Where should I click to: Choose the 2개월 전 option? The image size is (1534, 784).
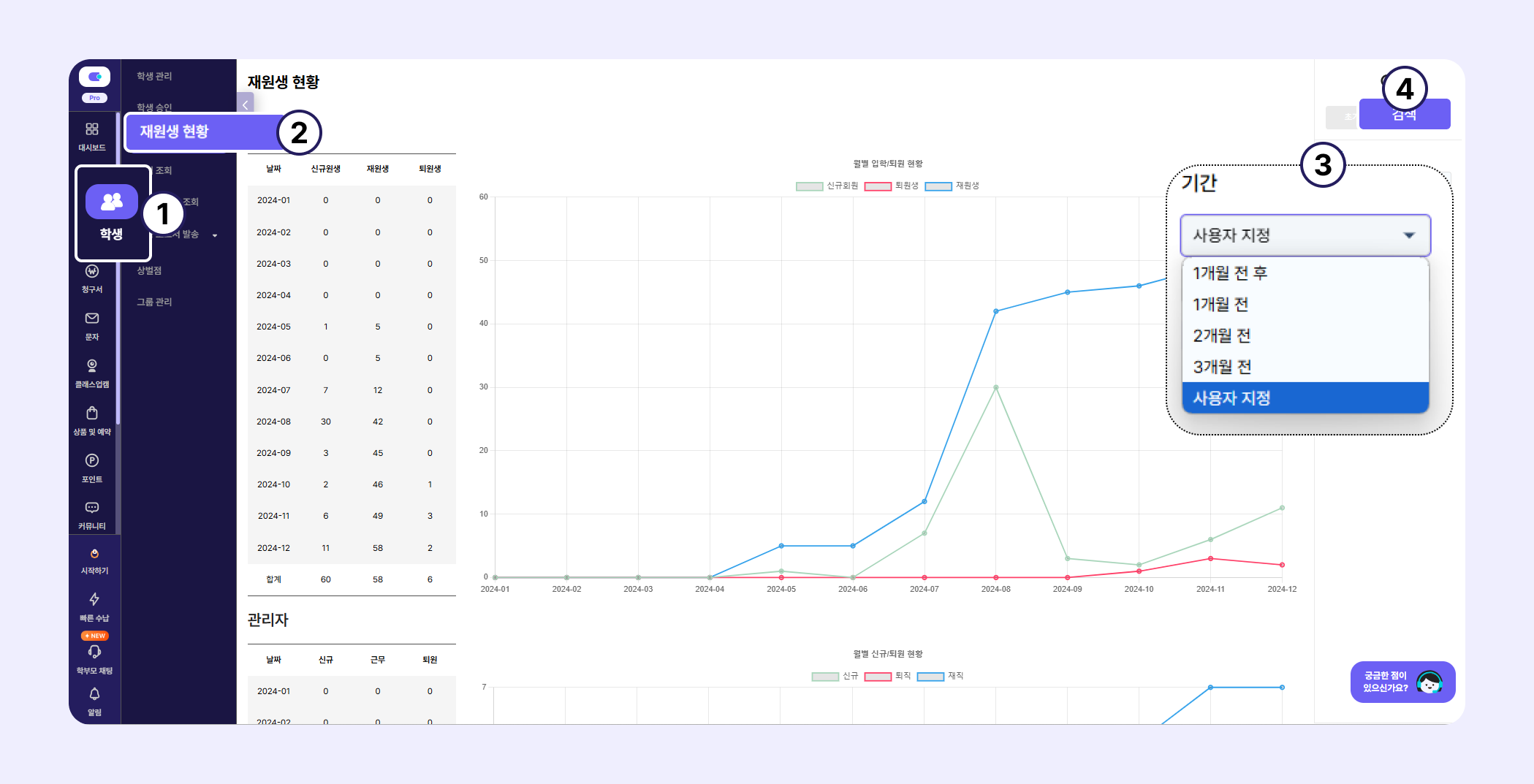coord(1305,336)
